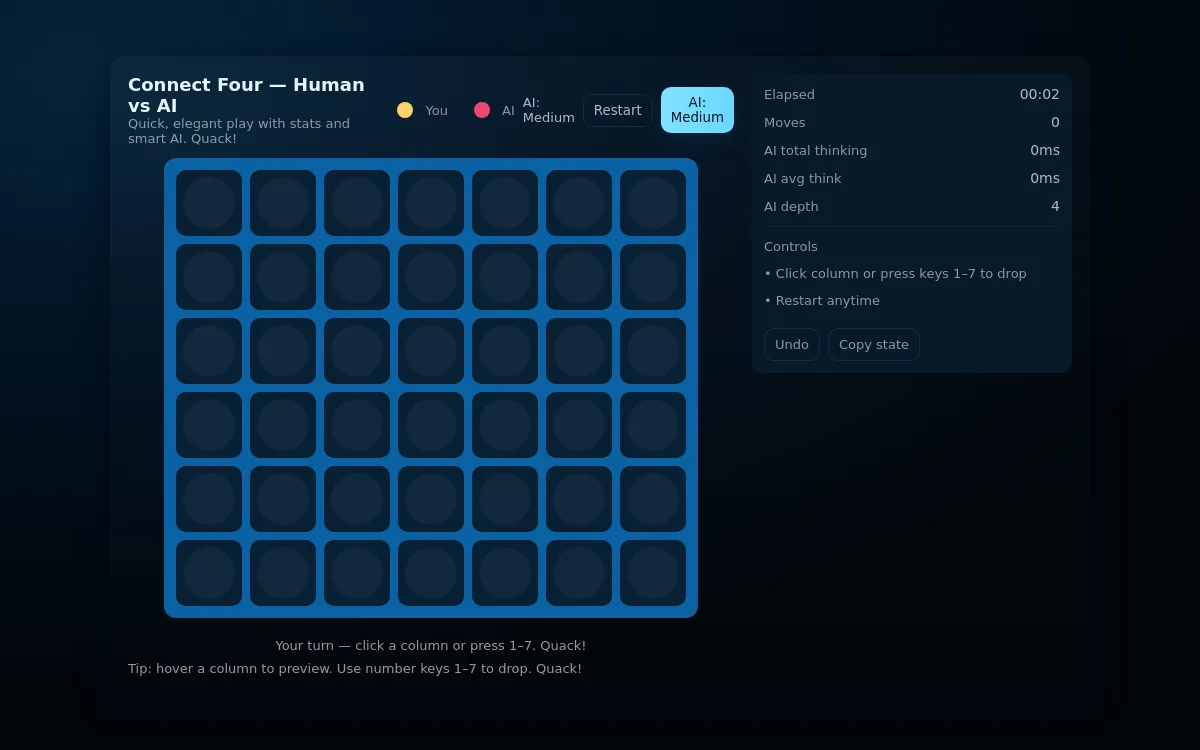Screen dimensions: 1200x750
Task: Click the 'Tip: hover a column' text
Action: coord(355,668)
